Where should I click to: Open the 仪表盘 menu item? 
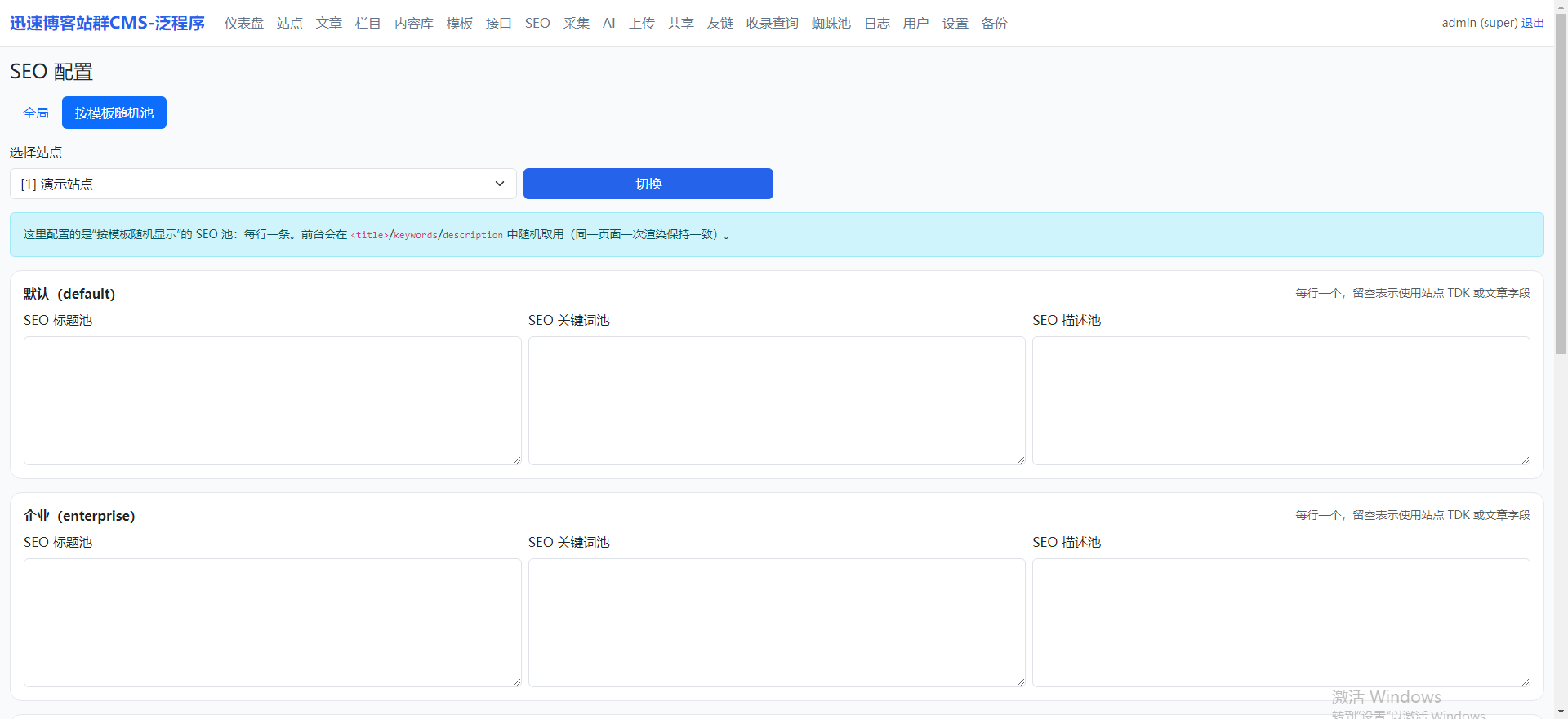pos(243,23)
